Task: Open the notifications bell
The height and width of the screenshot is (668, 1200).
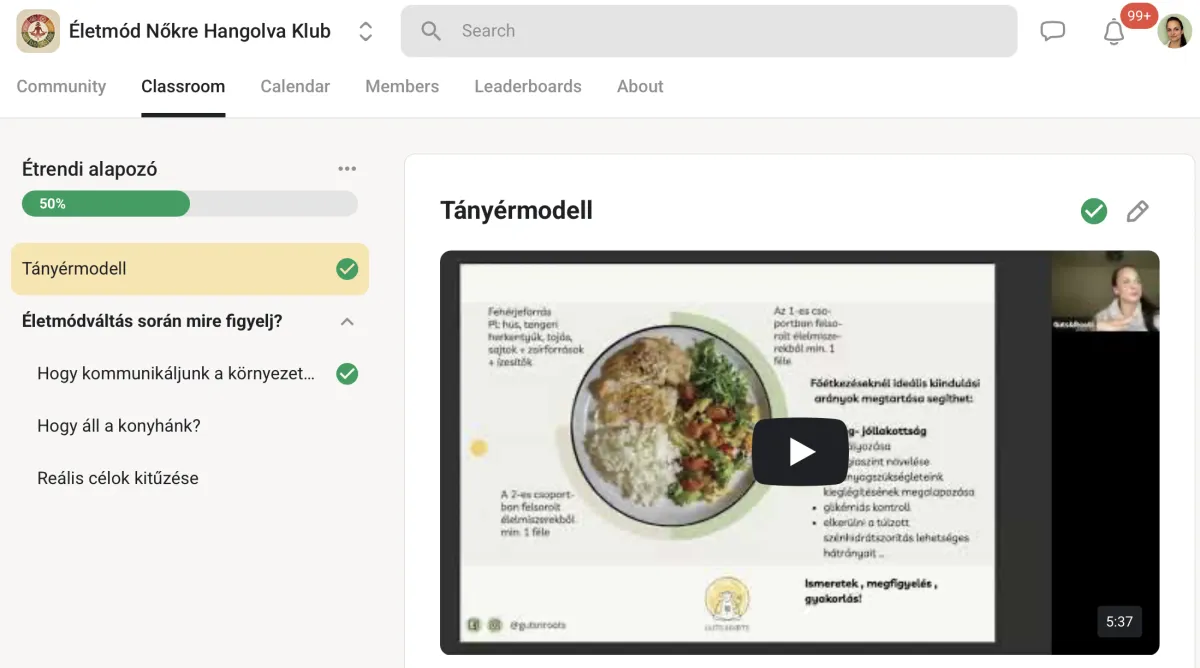Action: pyautogui.click(x=1114, y=32)
